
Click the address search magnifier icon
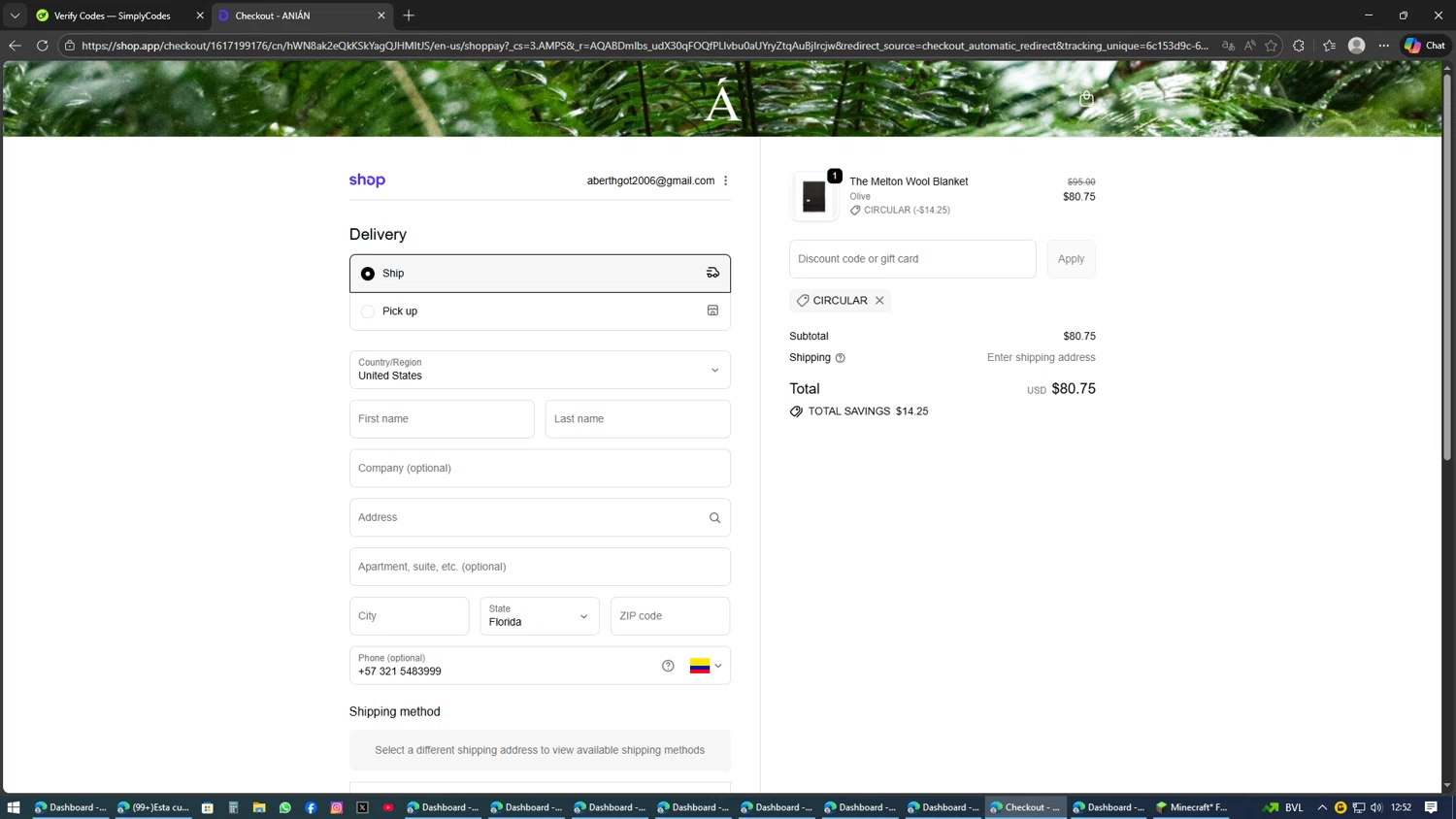pyautogui.click(x=714, y=518)
